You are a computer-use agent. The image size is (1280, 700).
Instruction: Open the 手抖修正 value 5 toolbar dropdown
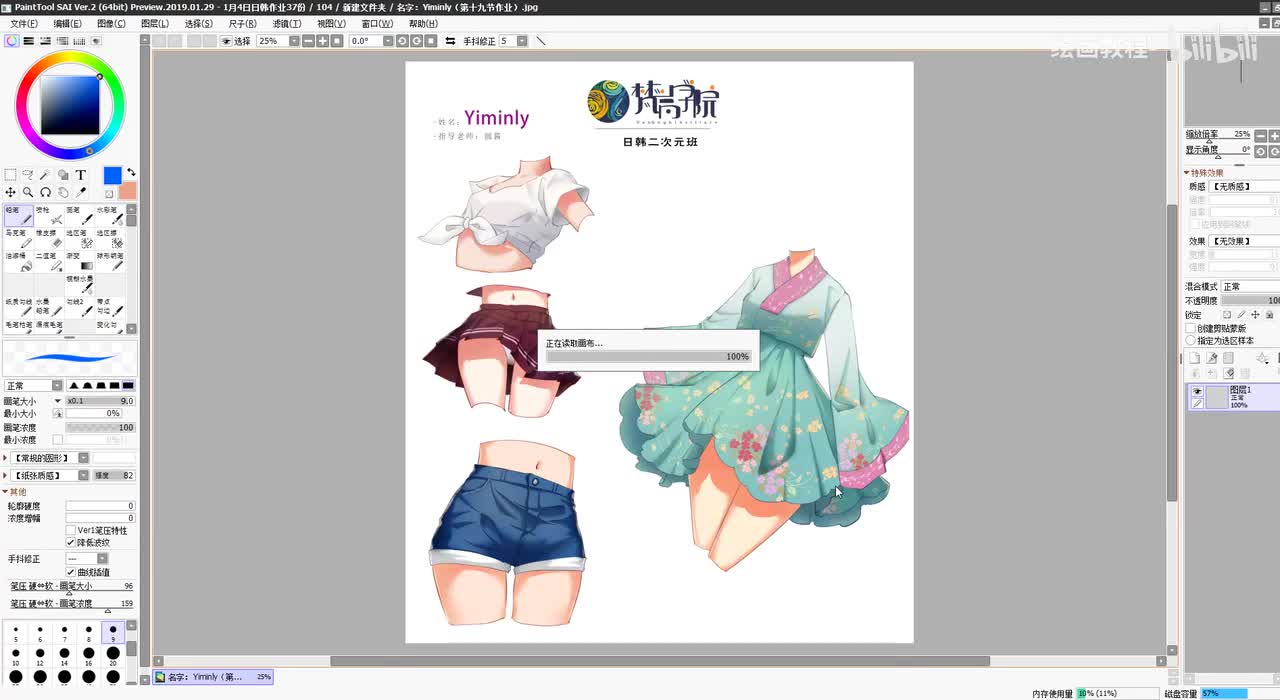[523, 41]
